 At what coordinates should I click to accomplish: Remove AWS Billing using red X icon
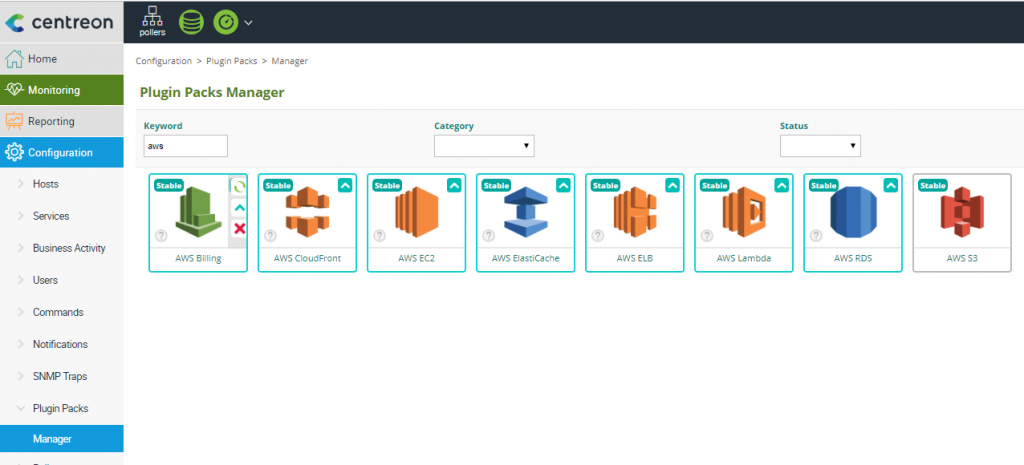[x=240, y=229]
